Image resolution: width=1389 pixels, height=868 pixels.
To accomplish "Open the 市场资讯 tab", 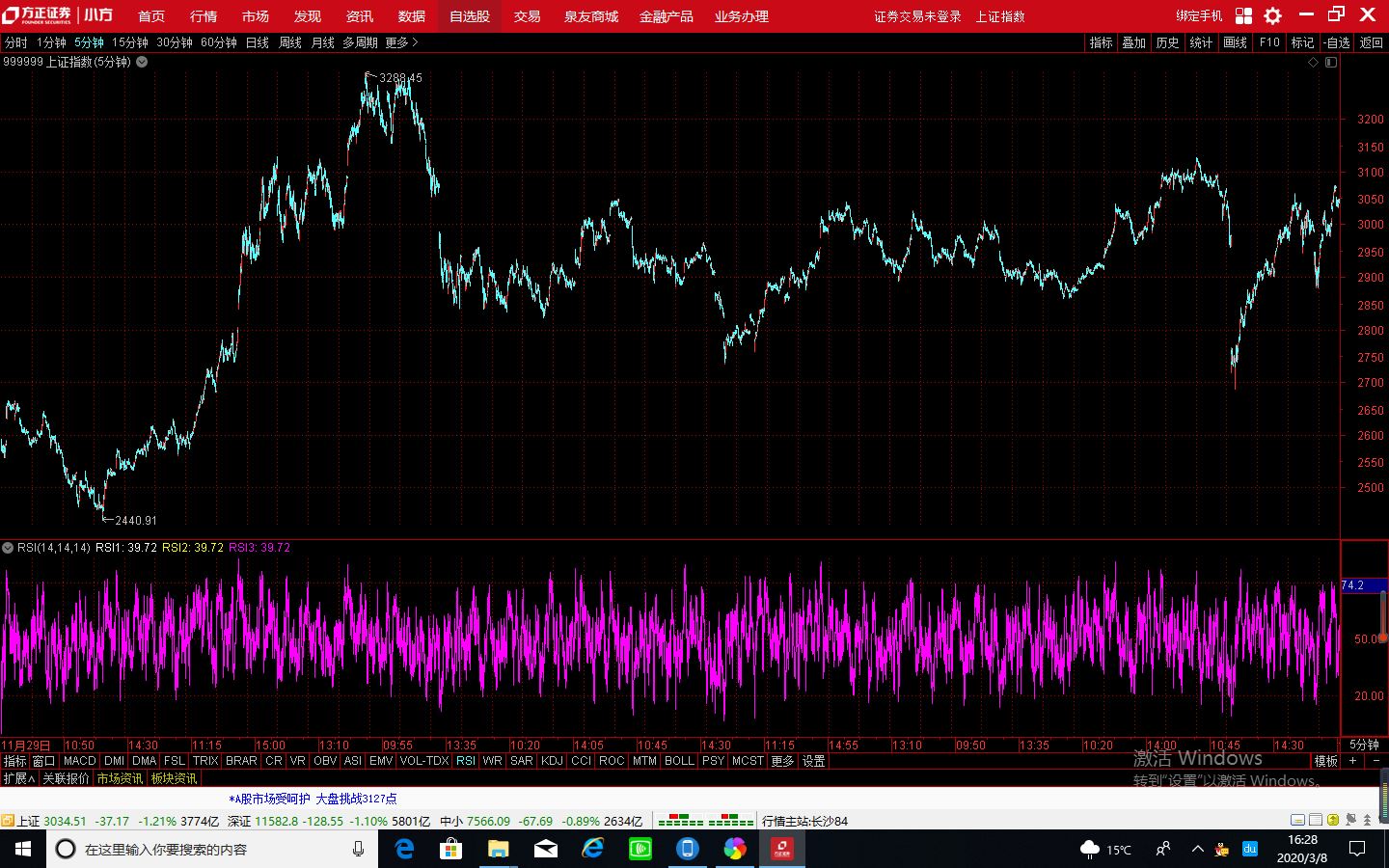I will (x=120, y=778).
